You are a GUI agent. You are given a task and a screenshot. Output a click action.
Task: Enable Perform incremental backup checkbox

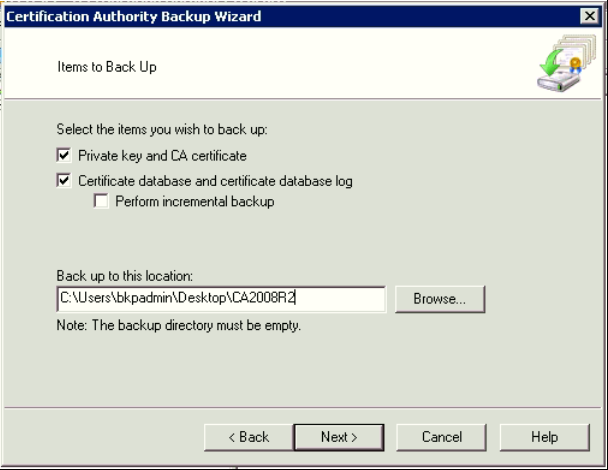click(x=101, y=201)
